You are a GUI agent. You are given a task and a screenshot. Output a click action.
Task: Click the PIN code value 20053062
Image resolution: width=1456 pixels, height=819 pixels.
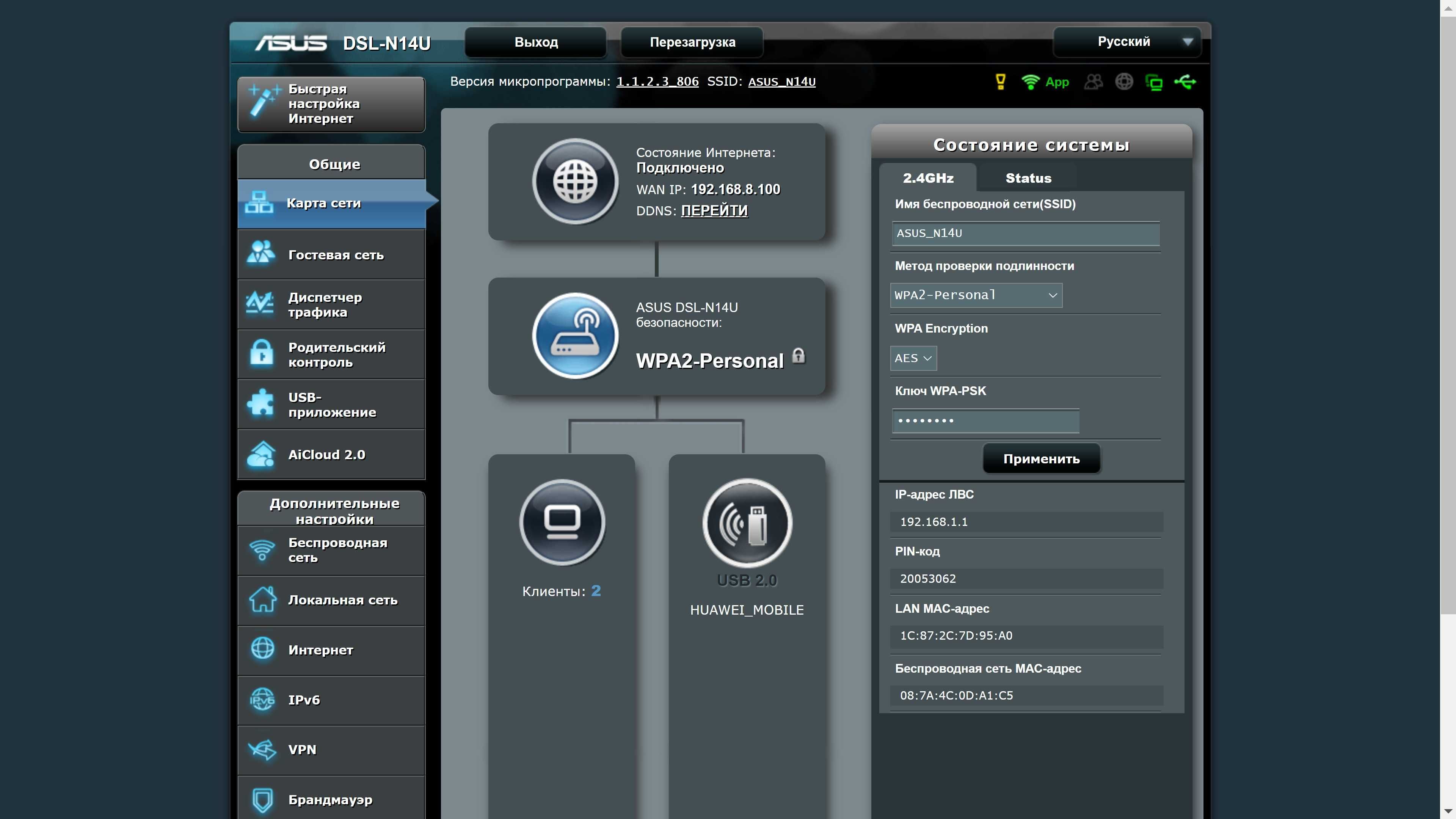[x=927, y=579]
